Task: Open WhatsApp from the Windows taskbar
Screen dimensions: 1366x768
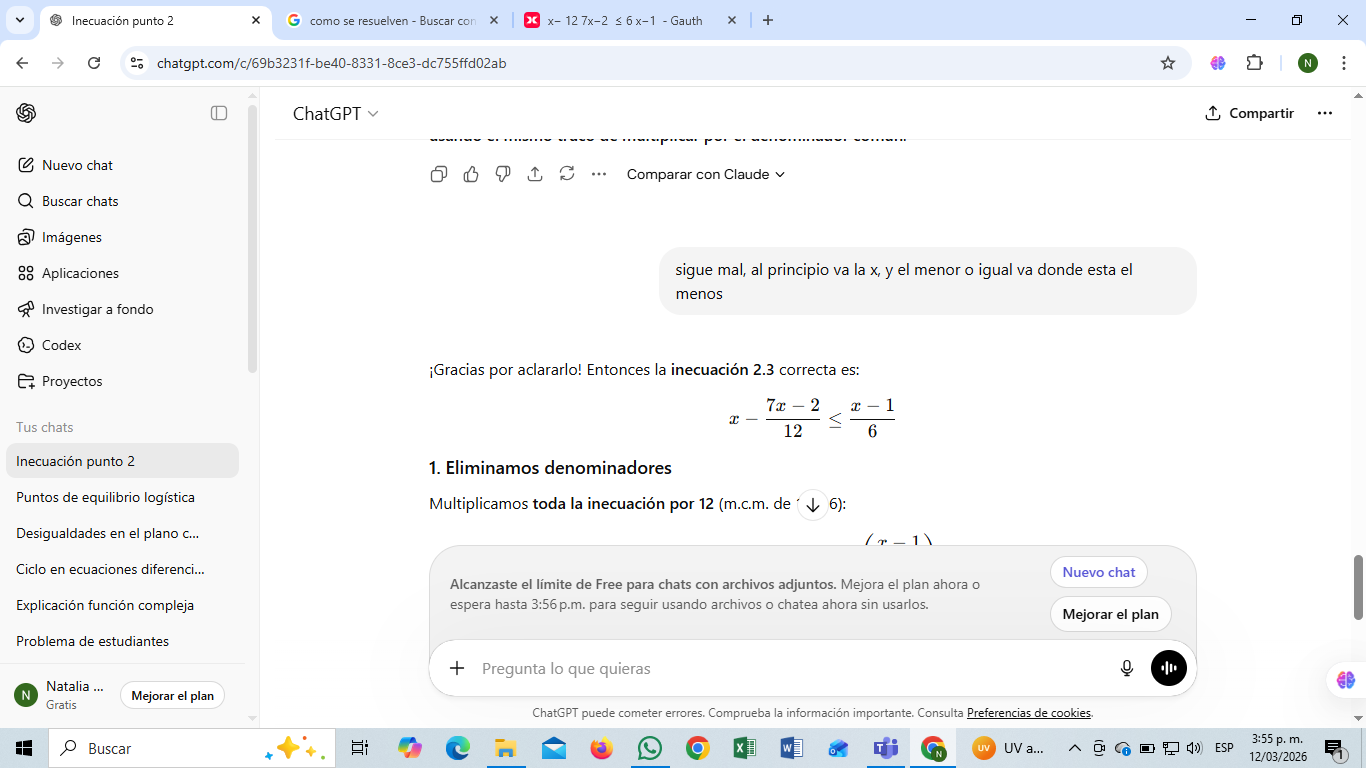Action: click(650, 748)
